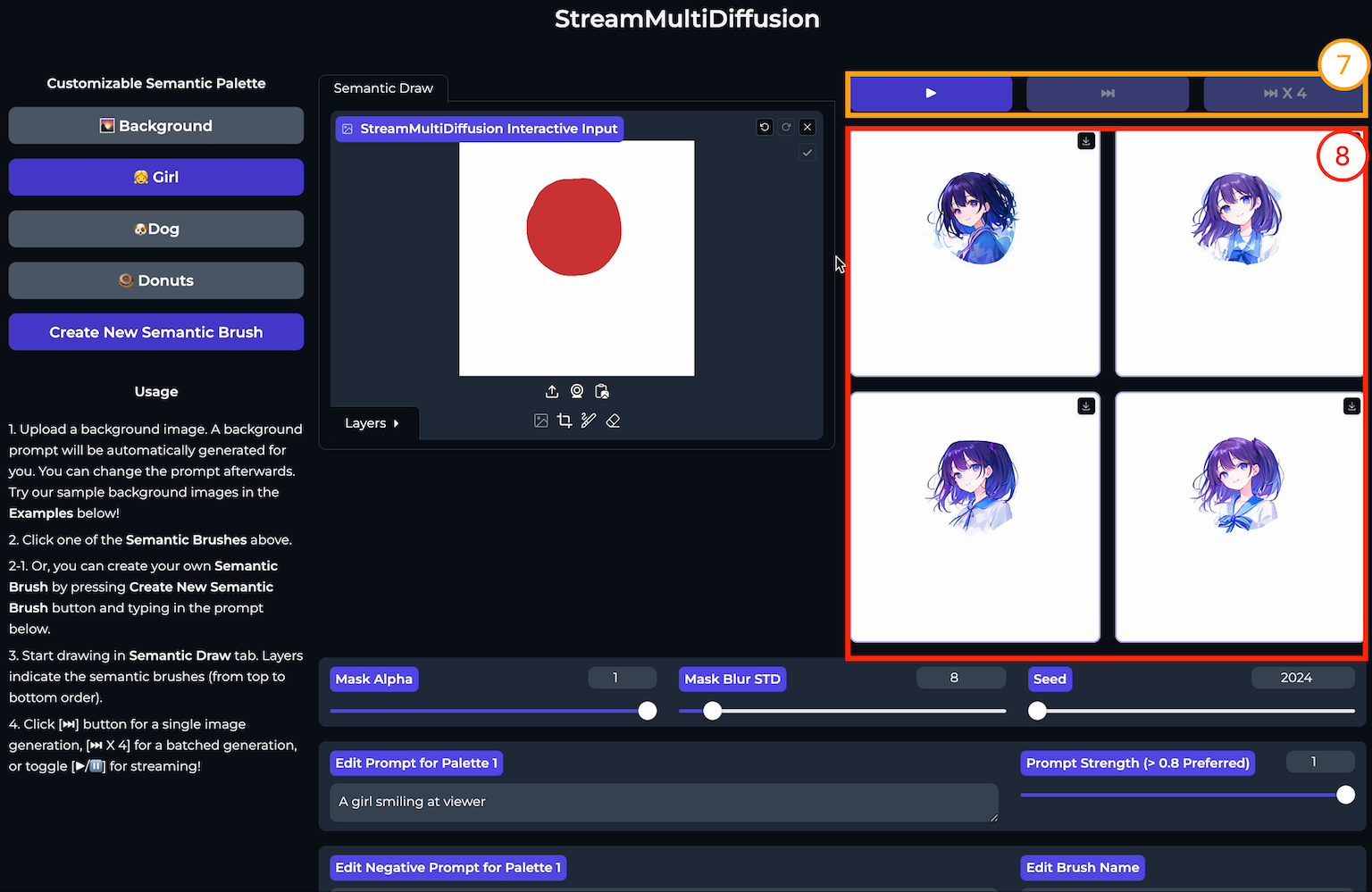Click the prompt box 'A girl smiling at viewer'
The width and height of the screenshot is (1372, 892).
click(x=664, y=802)
